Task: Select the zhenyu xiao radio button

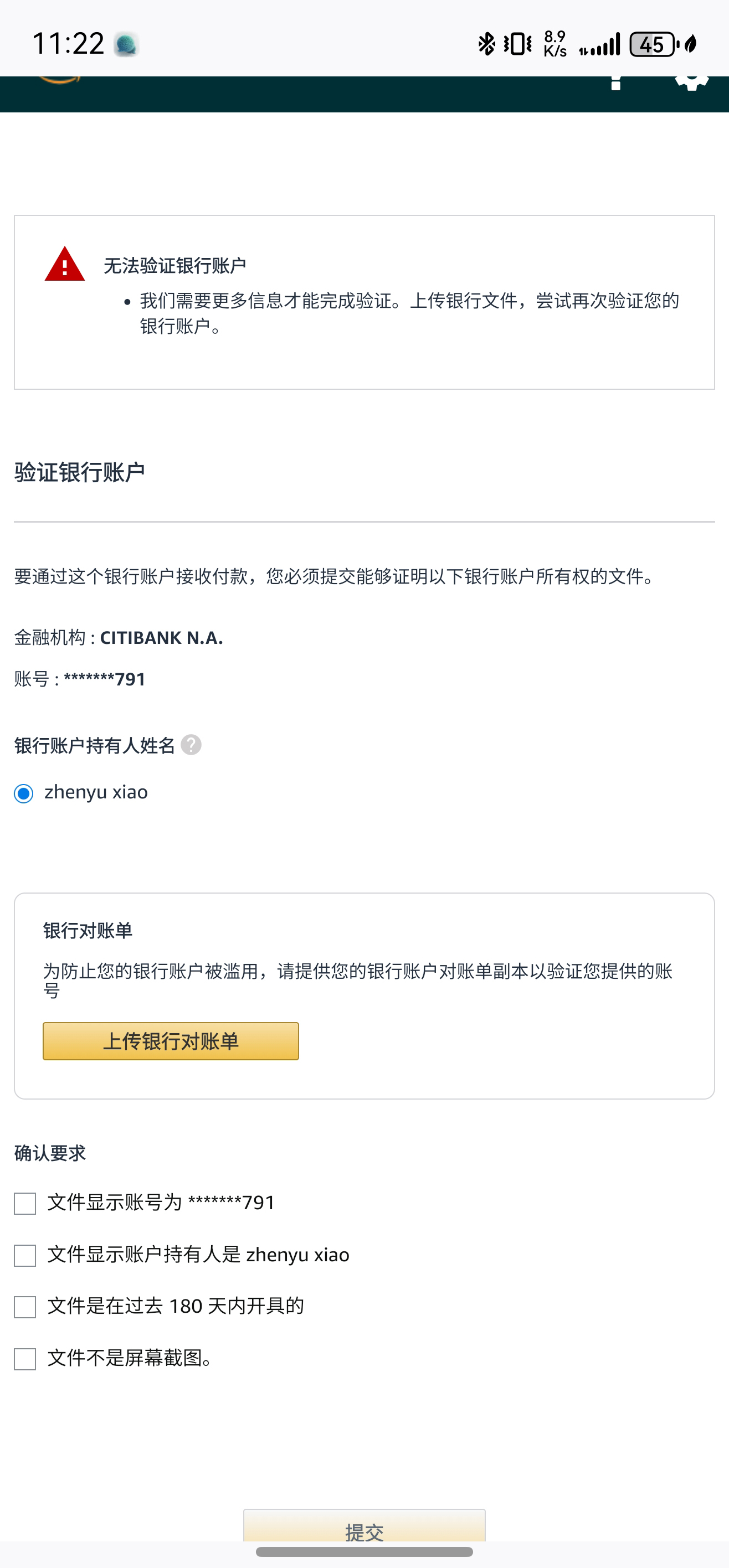Action: click(24, 793)
